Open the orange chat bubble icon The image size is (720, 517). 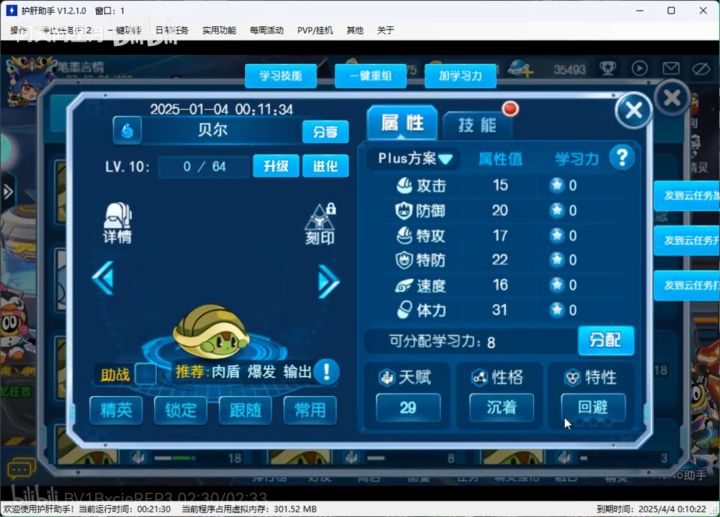click(20, 469)
